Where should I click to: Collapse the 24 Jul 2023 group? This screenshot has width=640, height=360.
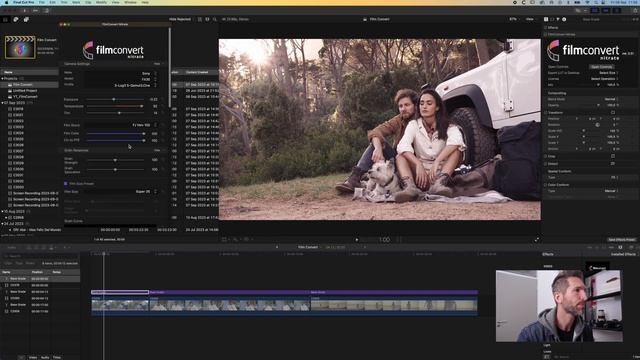pyautogui.click(x=2, y=224)
